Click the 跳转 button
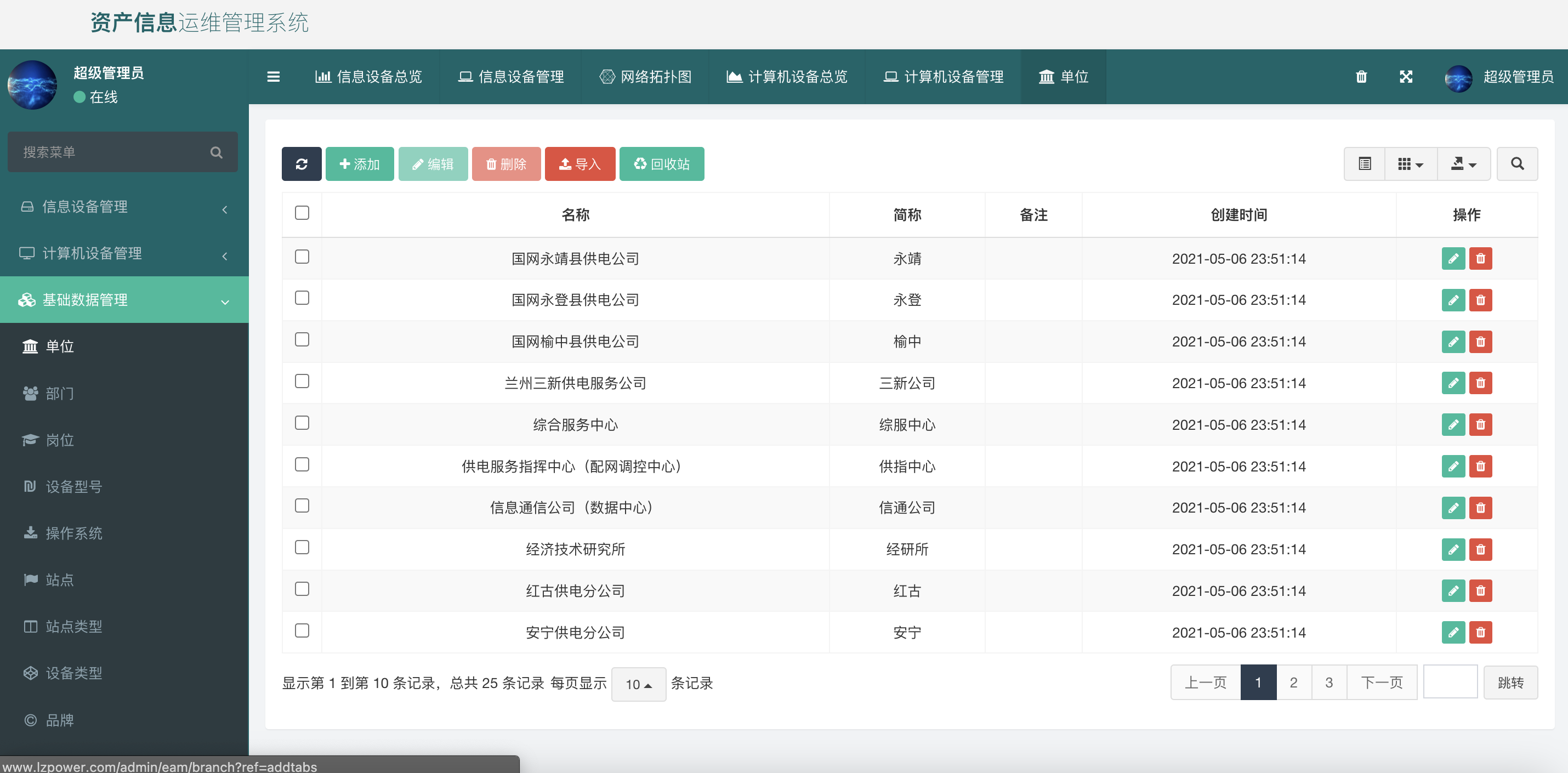The image size is (1568, 773). (x=1510, y=683)
